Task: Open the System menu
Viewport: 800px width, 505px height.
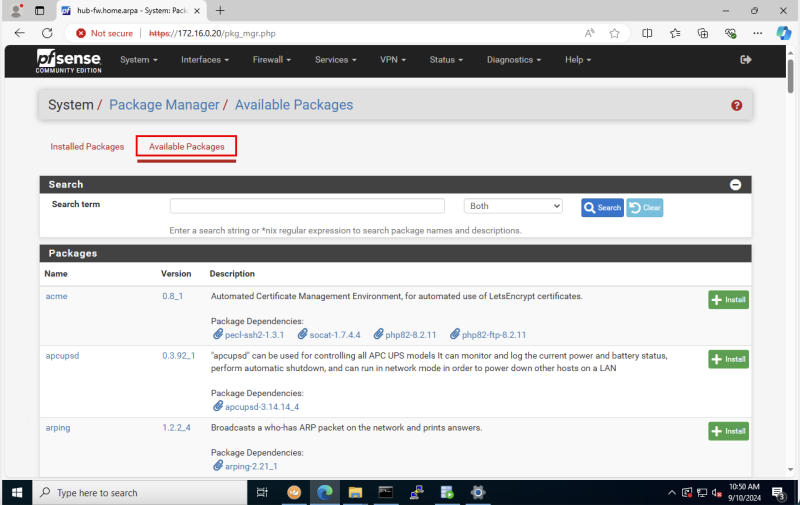Action: coord(138,60)
